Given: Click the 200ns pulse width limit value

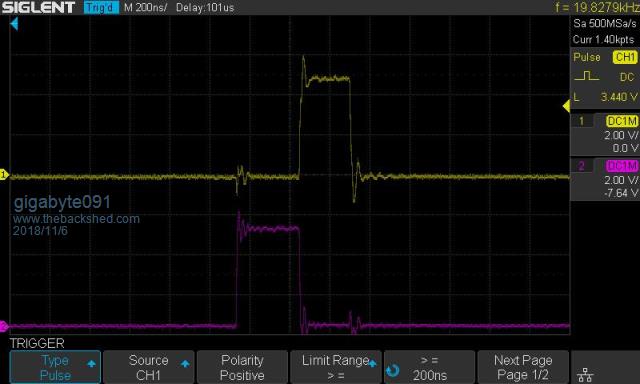Looking at the screenshot, I should click(429, 375).
